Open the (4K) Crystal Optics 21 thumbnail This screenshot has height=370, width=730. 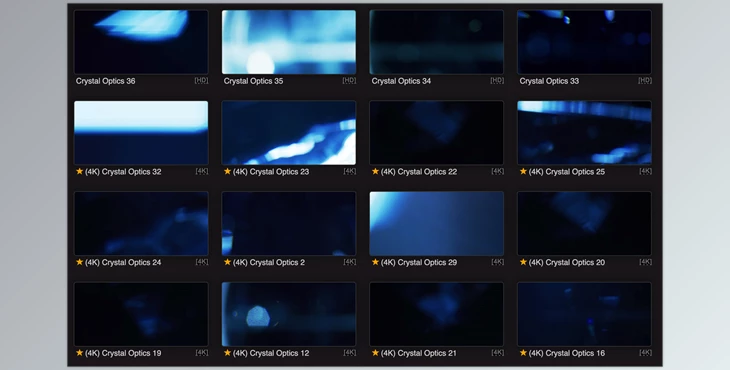[437, 314]
